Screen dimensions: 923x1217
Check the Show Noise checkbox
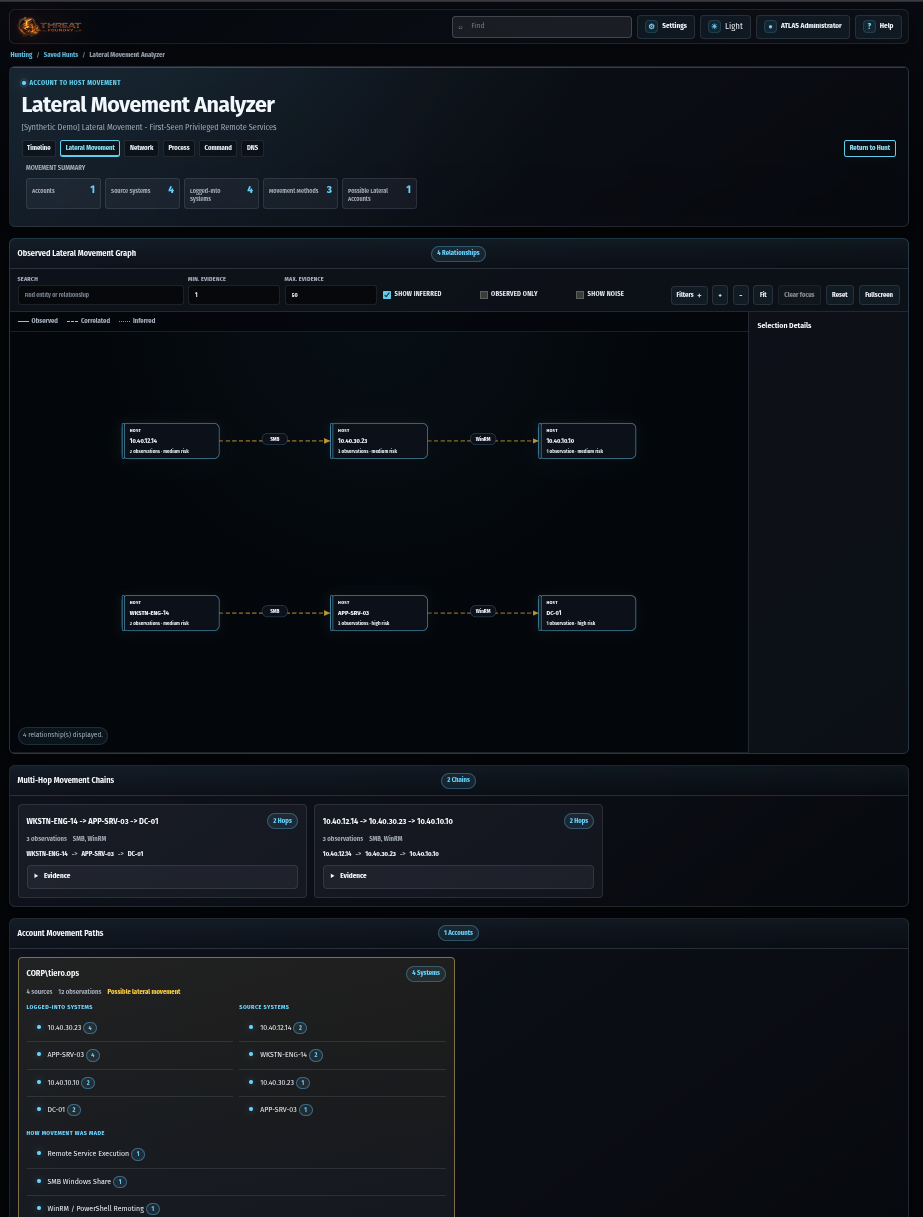click(x=580, y=295)
